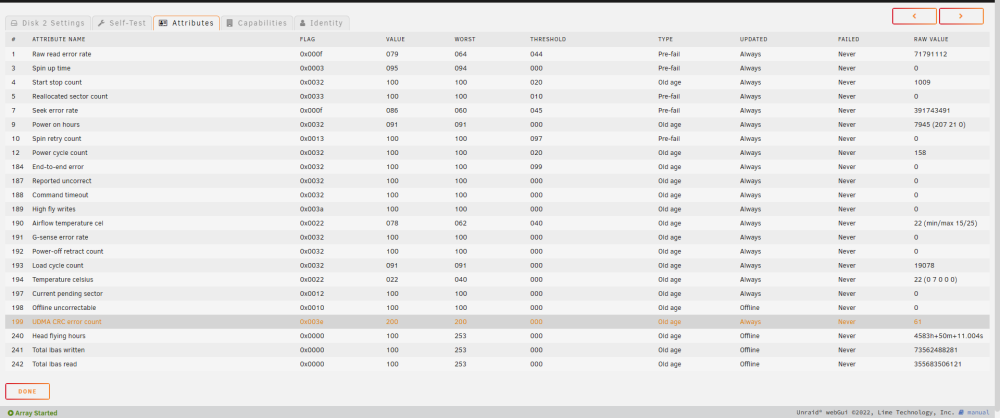Click flag 0x003e in UDMA CRC row
This screenshot has height=418, width=1000.
pyautogui.click(x=312, y=322)
